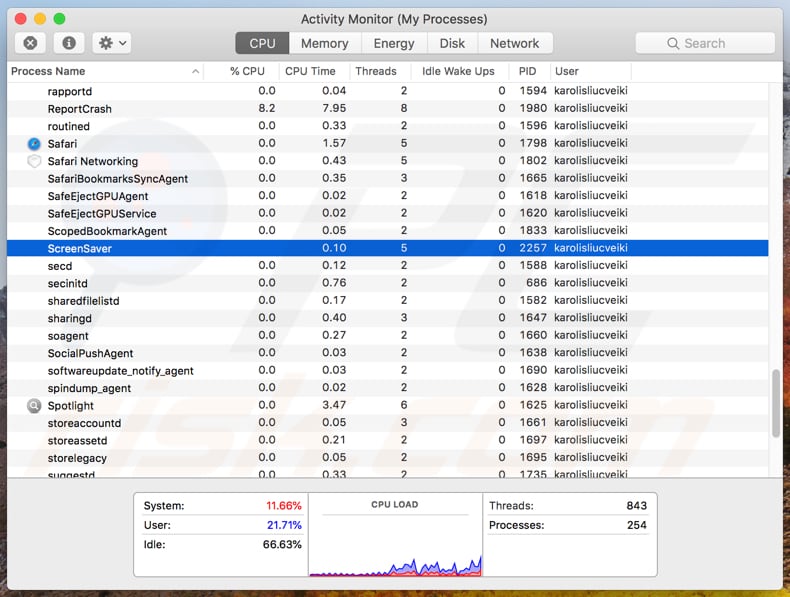Select the softwareupdate_notify_agent process
The width and height of the screenshot is (790, 597).
click(120, 371)
